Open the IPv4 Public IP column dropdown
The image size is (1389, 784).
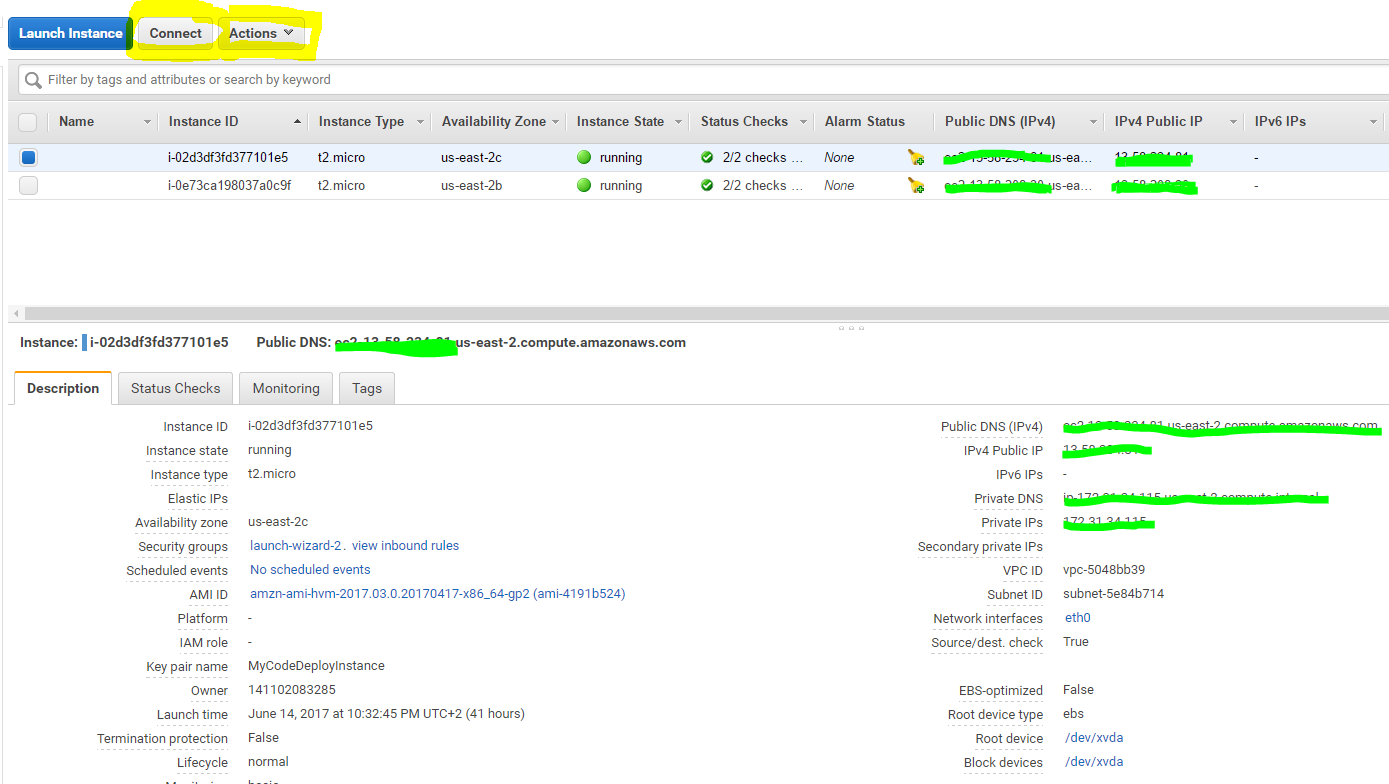[1235, 122]
